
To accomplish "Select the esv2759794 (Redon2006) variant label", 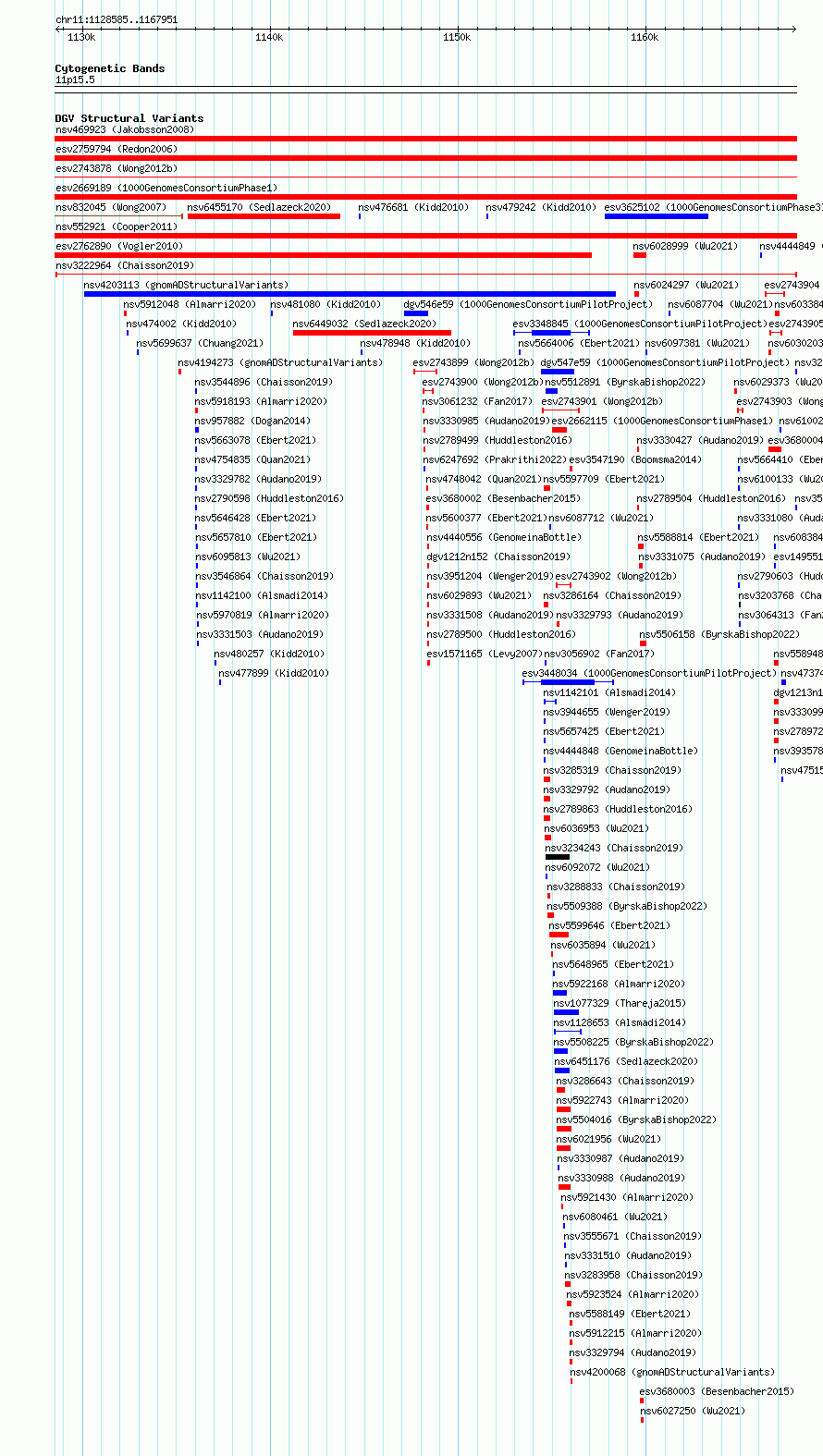I will (x=117, y=149).
